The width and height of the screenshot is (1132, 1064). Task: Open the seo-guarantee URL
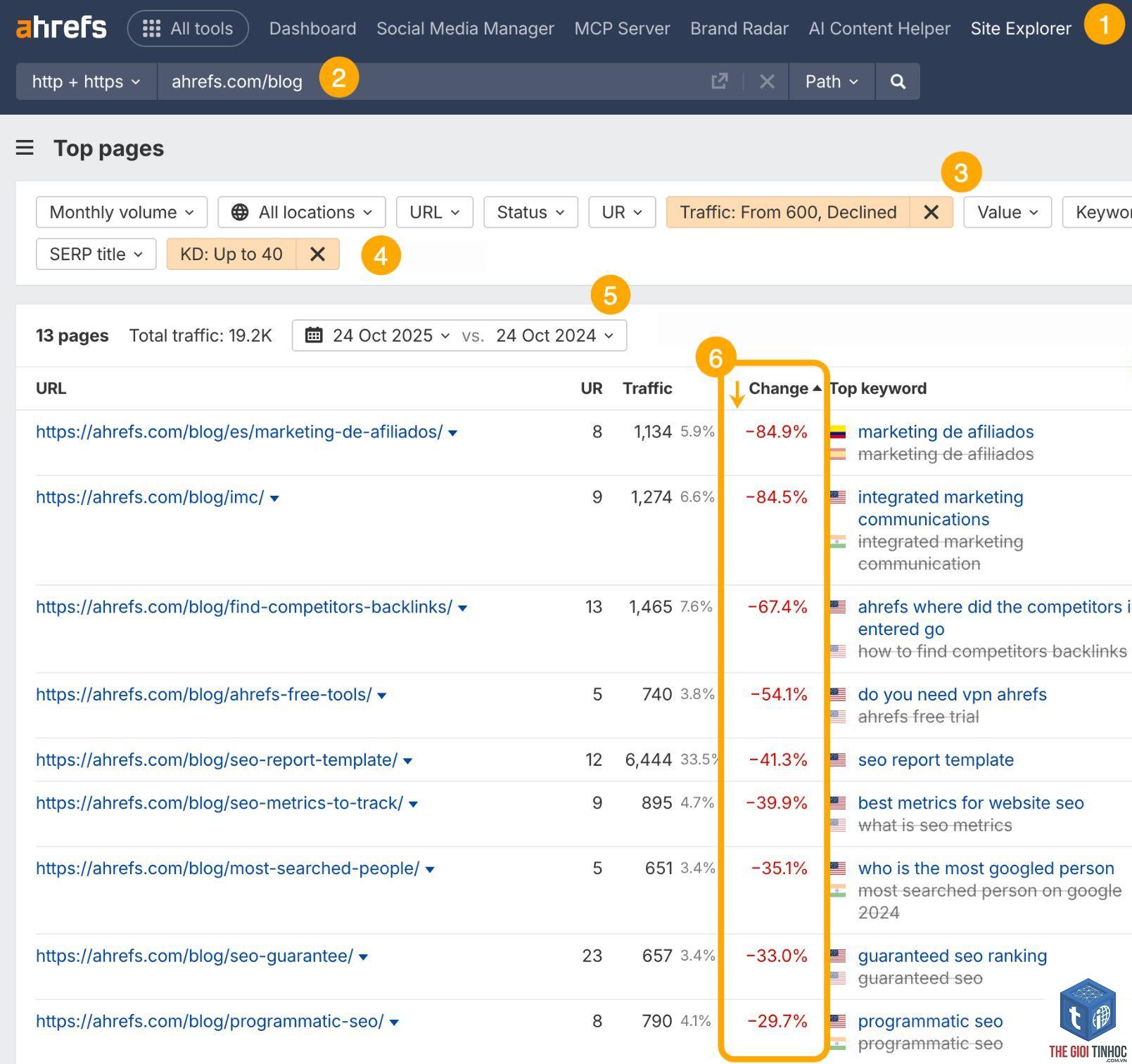(194, 956)
